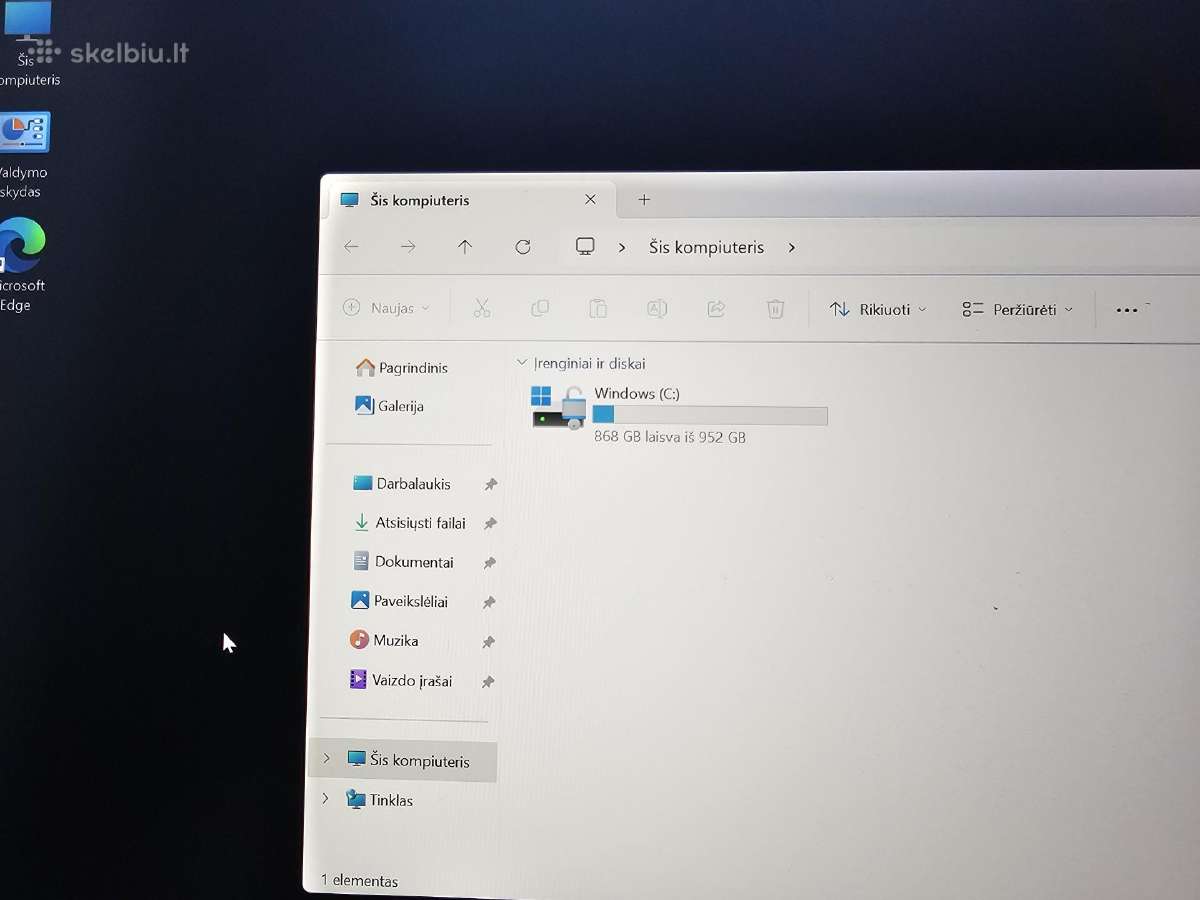The height and width of the screenshot is (900, 1200).
Task: Open Paveikslėliai quick access folder
Action: coord(399,601)
